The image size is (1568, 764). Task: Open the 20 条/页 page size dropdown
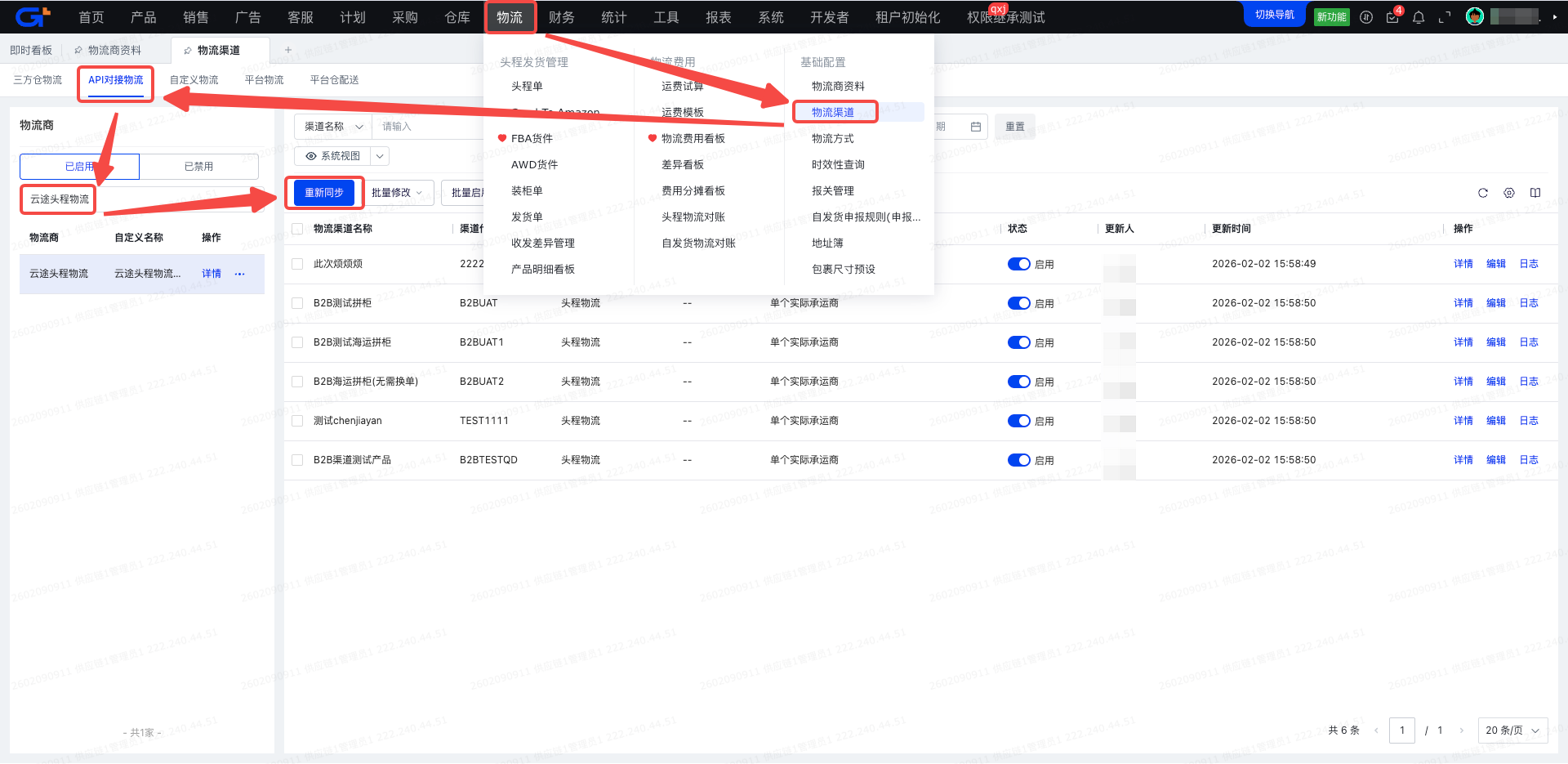pyautogui.click(x=1512, y=730)
